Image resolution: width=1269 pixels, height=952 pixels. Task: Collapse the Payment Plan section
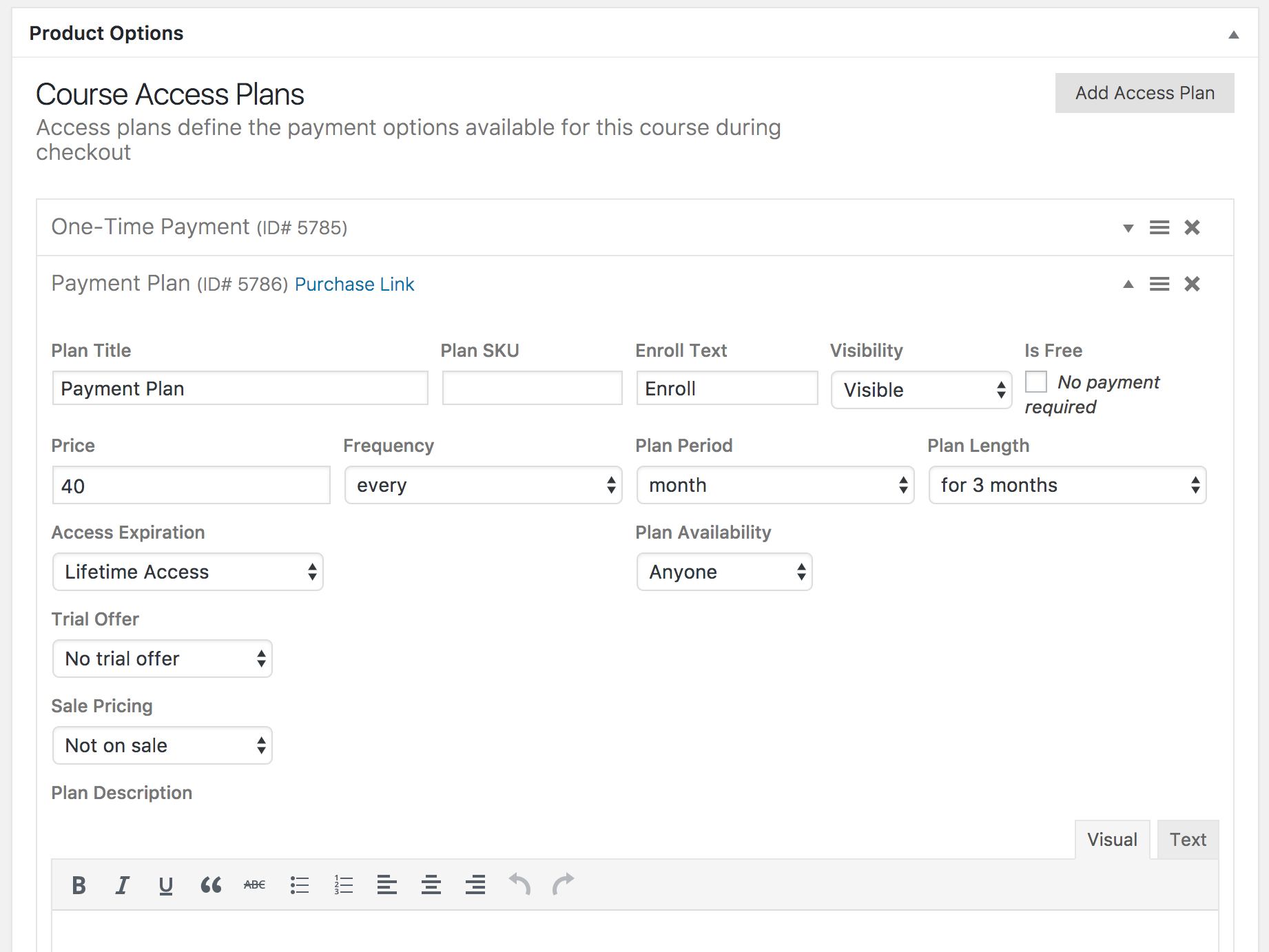[x=1128, y=284]
